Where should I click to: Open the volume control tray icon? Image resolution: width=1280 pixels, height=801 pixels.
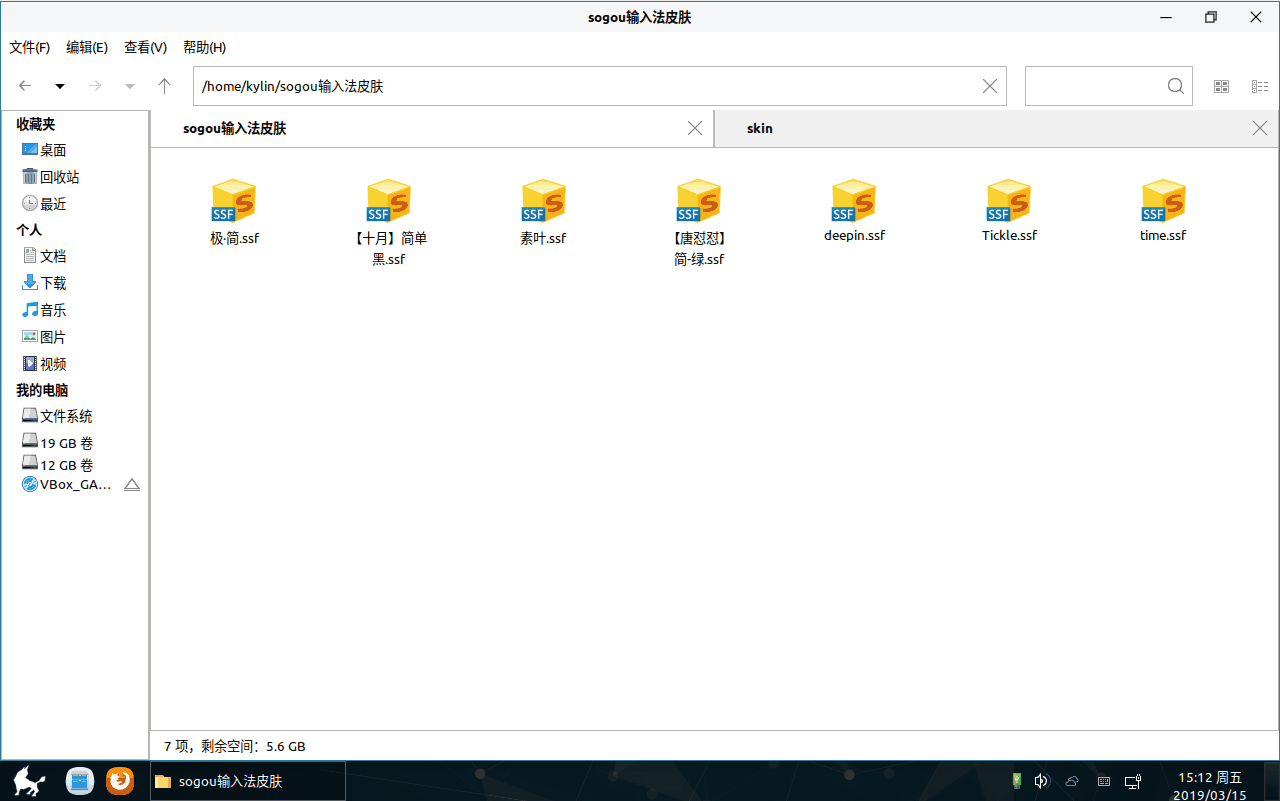(1041, 781)
